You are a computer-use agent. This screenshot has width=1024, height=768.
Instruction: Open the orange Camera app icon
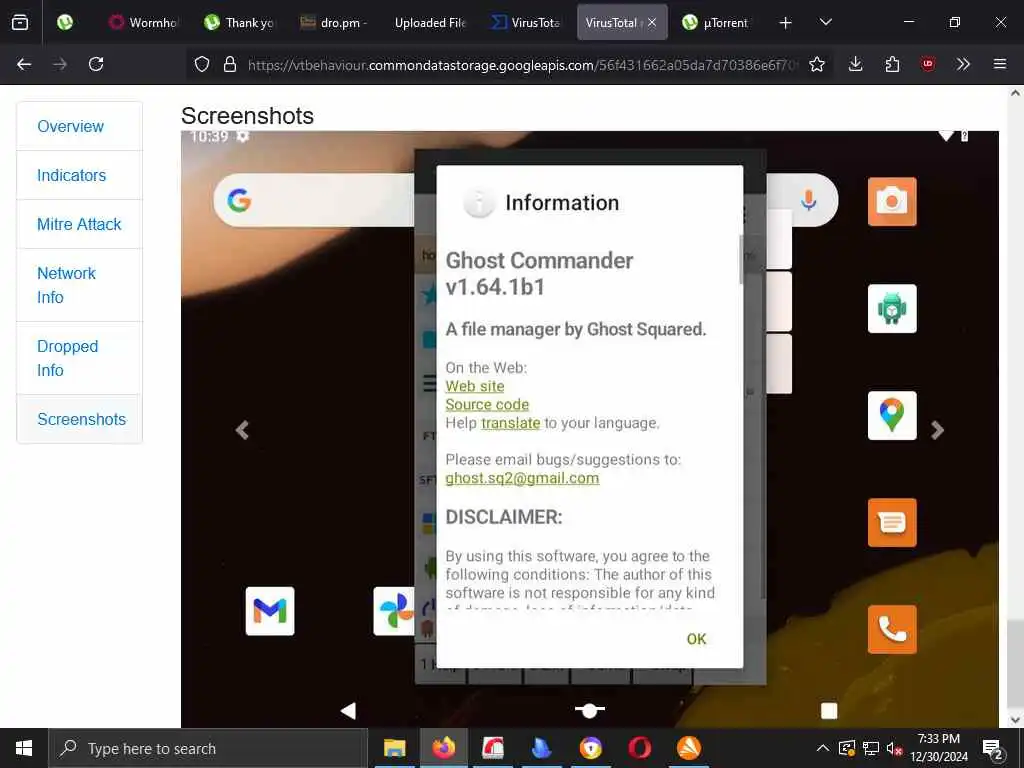[x=892, y=202]
